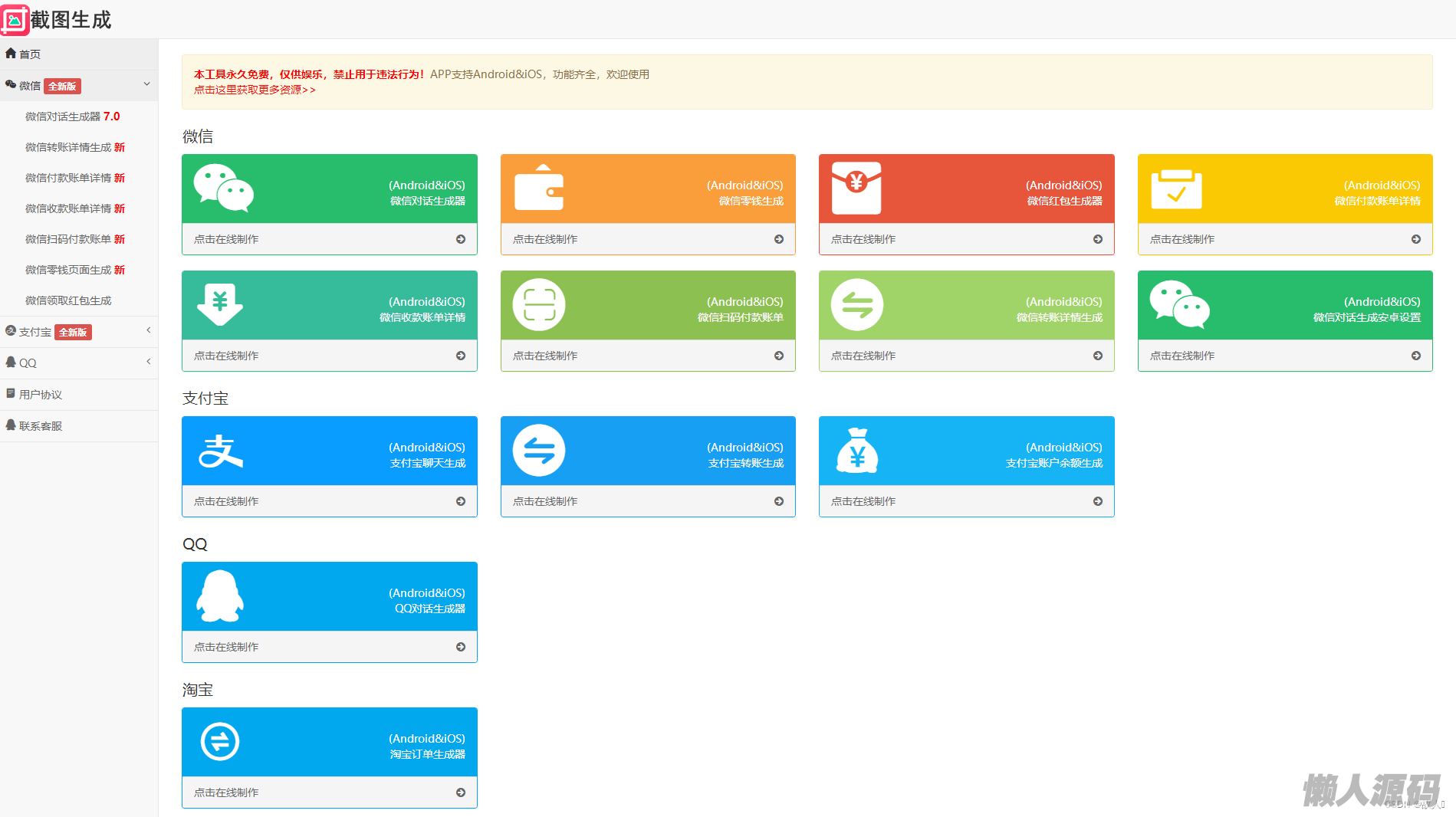1456x817 pixels.
Task: Click the red envelope icon on 微信红包生成器 card
Action: click(856, 188)
